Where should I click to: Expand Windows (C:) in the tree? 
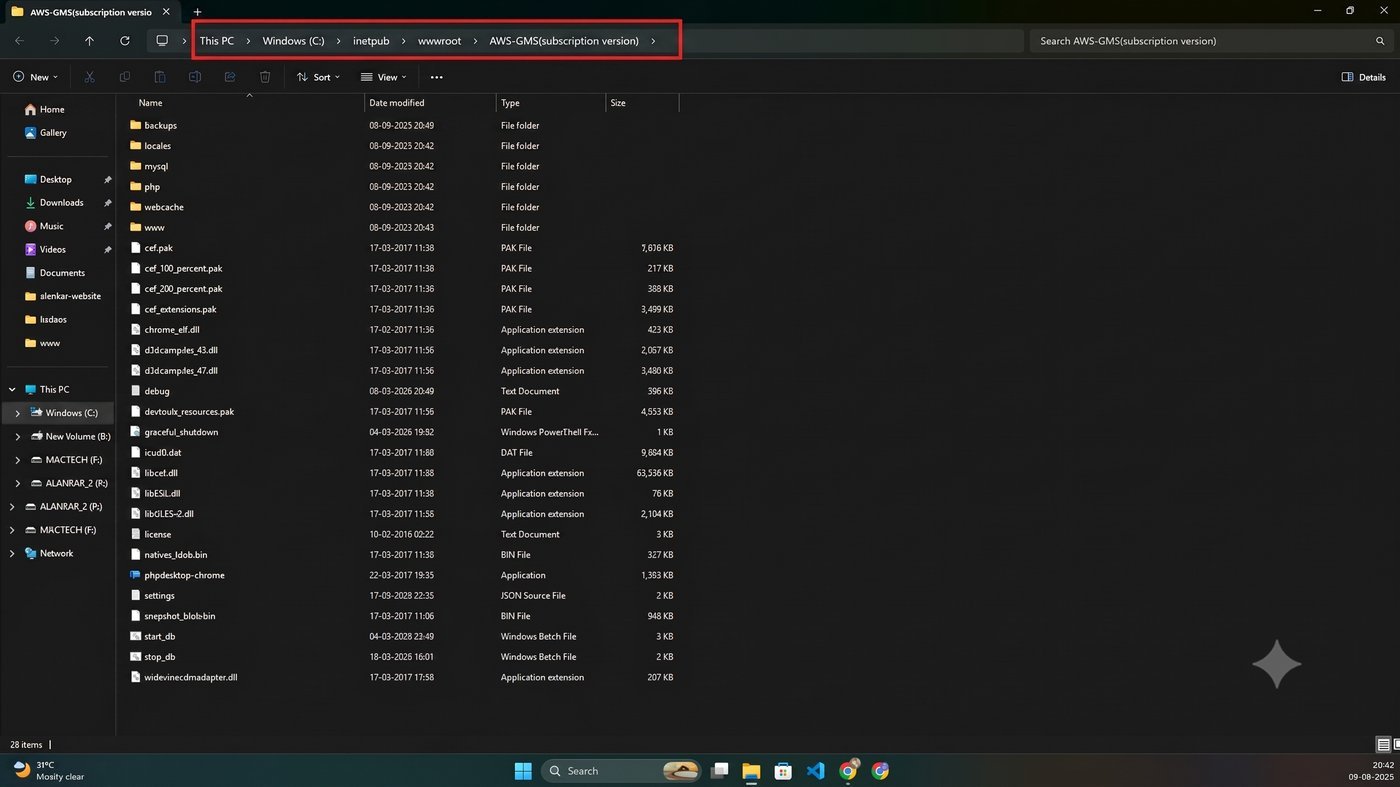pos(17,412)
